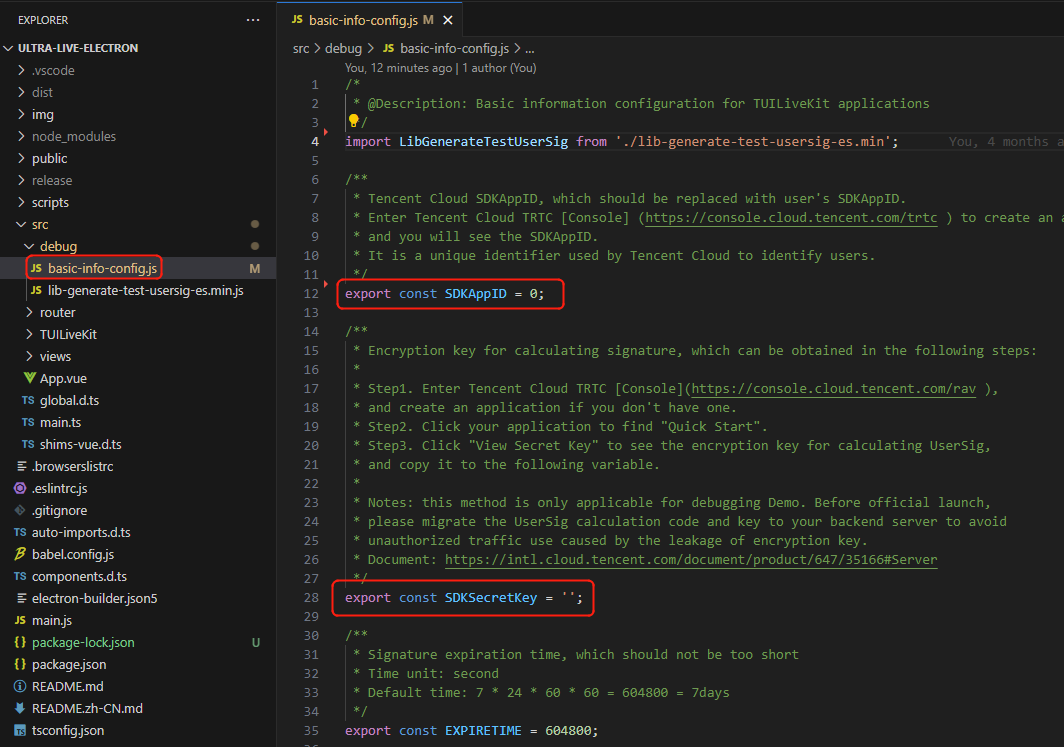
Task: Open the README.md file
Action: (67, 686)
